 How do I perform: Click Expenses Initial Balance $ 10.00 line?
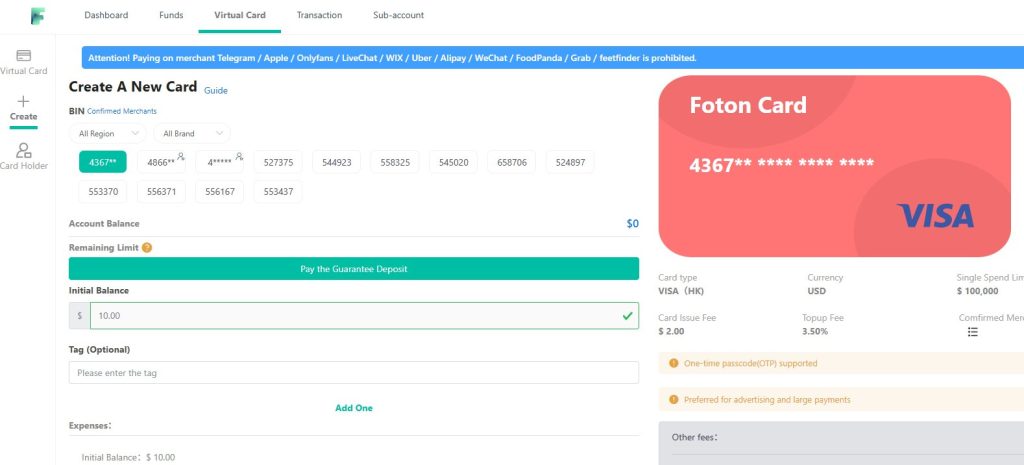128,458
